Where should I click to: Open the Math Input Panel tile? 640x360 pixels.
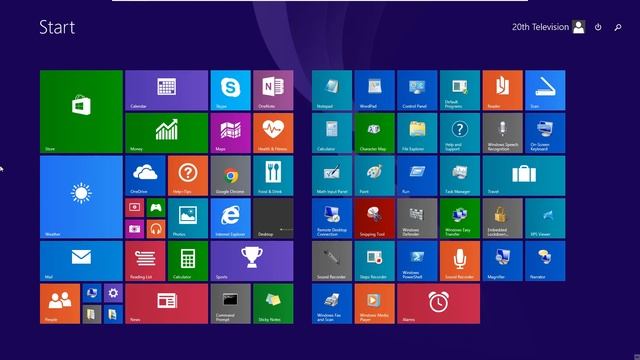coord(332,176)
